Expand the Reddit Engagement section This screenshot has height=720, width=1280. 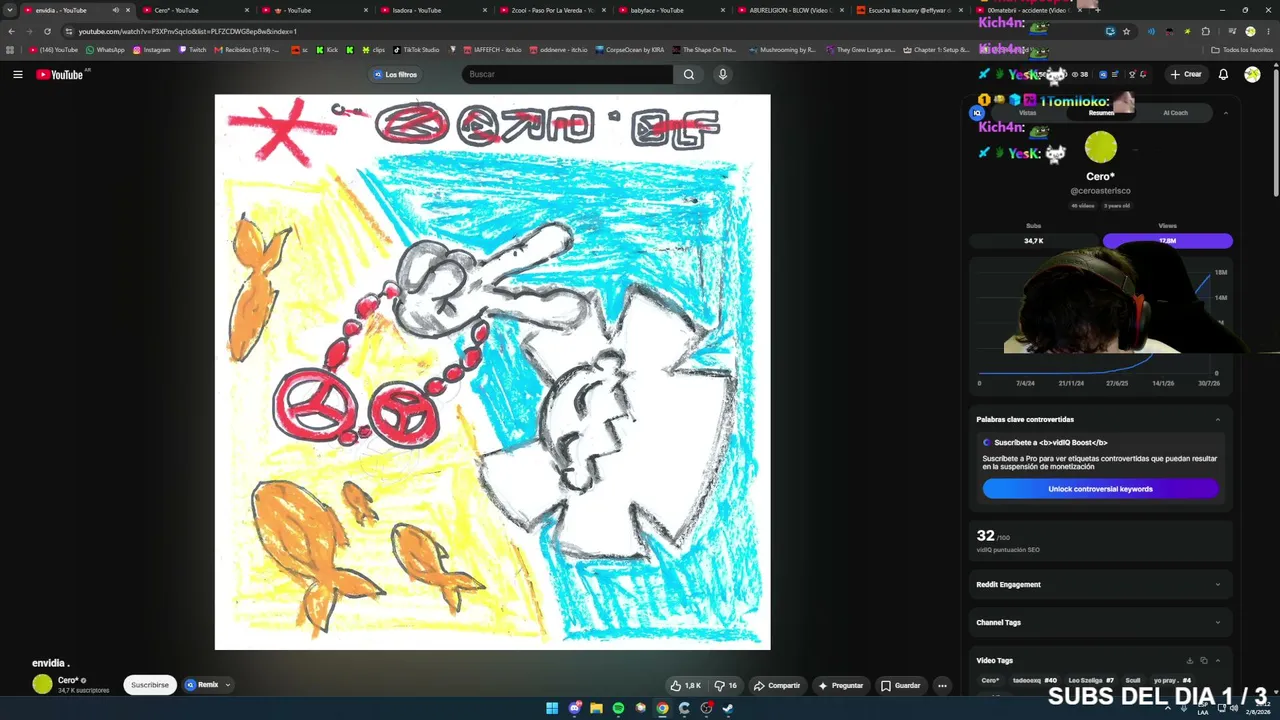pyautogui.click(x=1217, y=585)
